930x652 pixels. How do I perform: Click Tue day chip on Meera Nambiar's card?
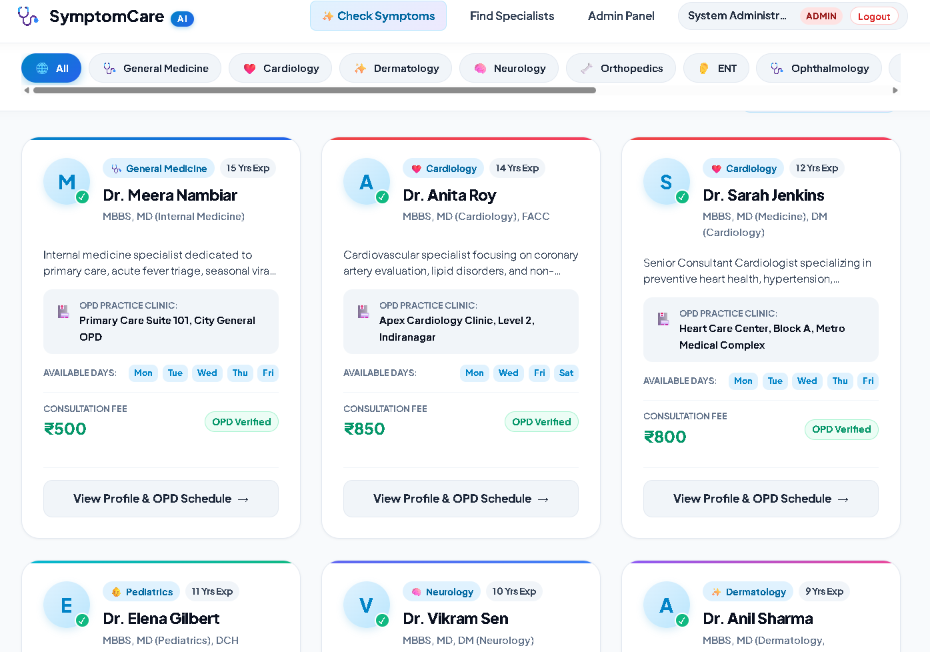click(175, 373)
